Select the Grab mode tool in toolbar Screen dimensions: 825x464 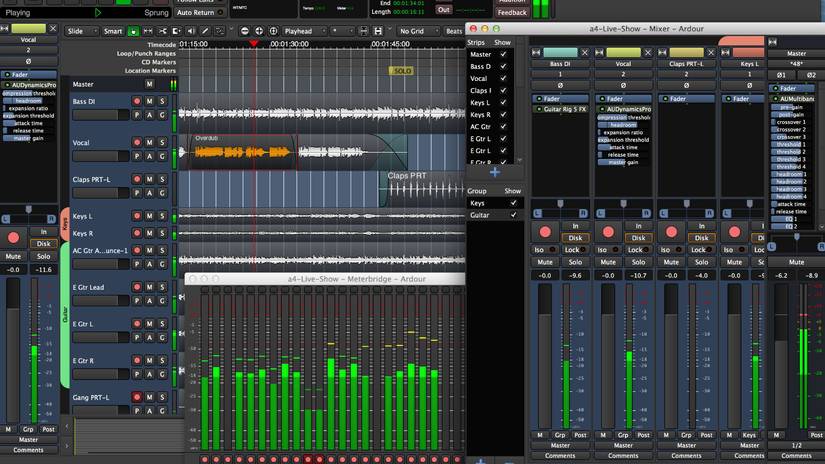click(x=134, y=31)
